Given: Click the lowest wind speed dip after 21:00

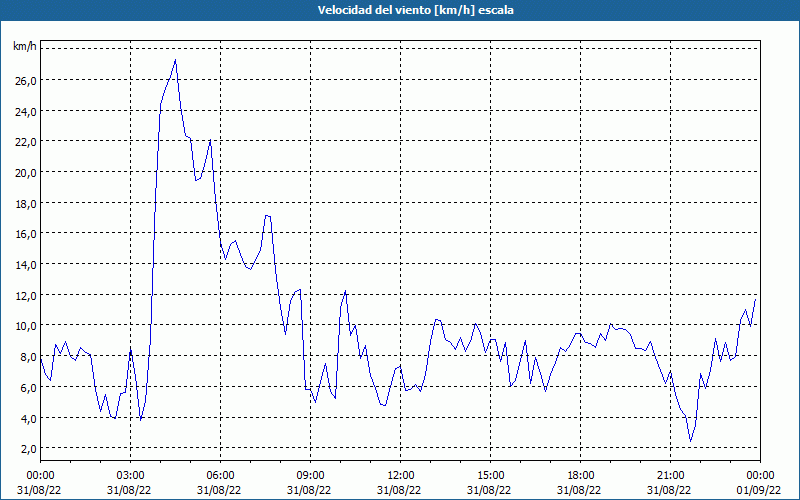Looking at the screenshot, I should click(690, 441).
